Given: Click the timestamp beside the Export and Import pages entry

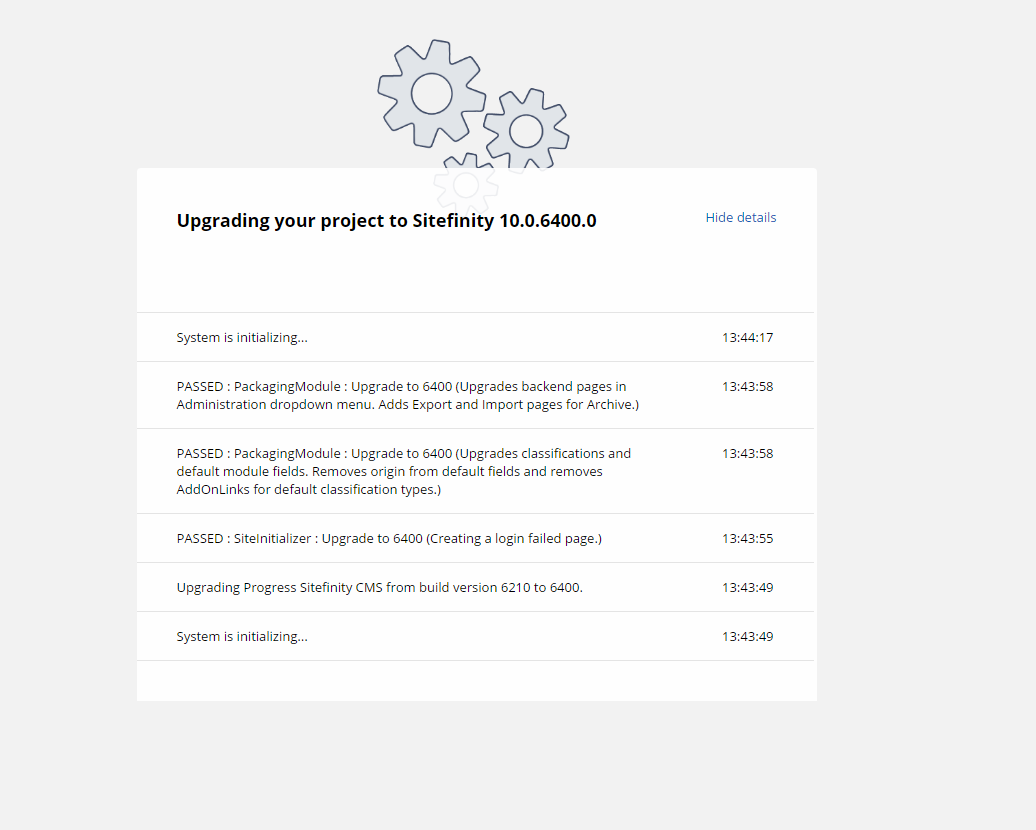Looking at the screenshot, I should point(747,387).
